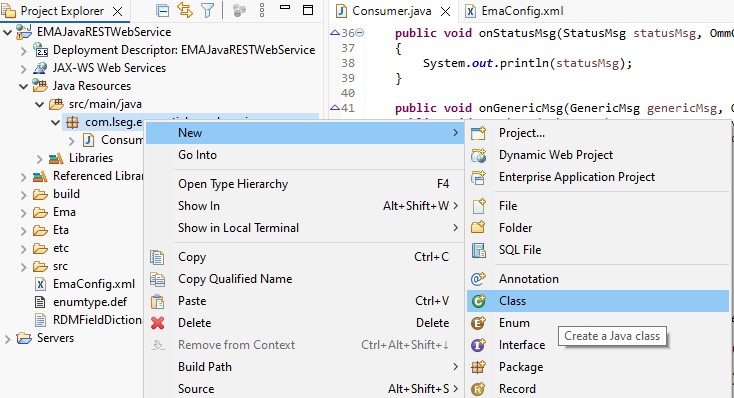The image size is (734, 398).
Task: Choose Open Type Hierarchy
Action: pyautogui.click(x=305, y=184)
